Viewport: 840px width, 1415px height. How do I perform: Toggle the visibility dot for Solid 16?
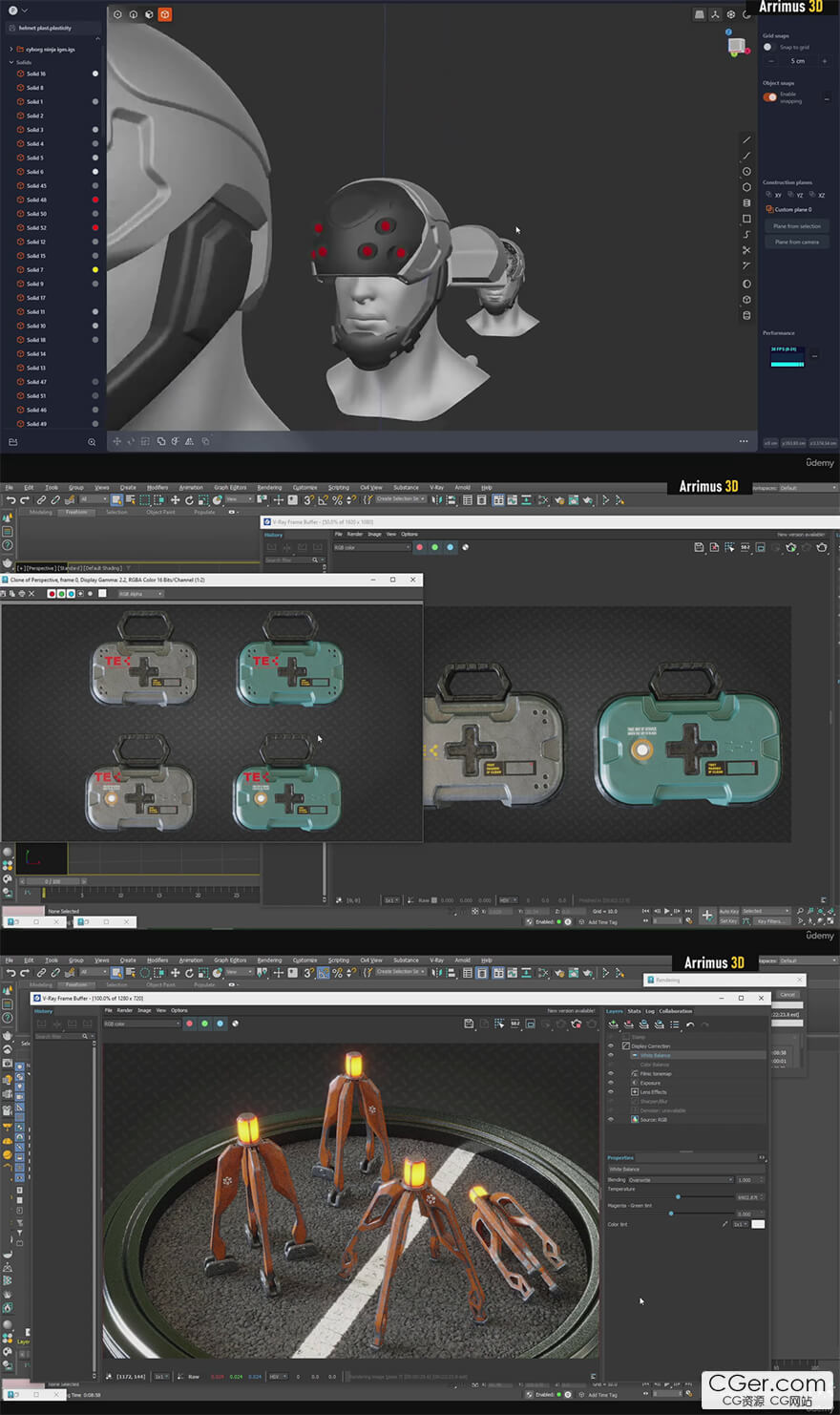pyautogui.click(x=95, y=74)
